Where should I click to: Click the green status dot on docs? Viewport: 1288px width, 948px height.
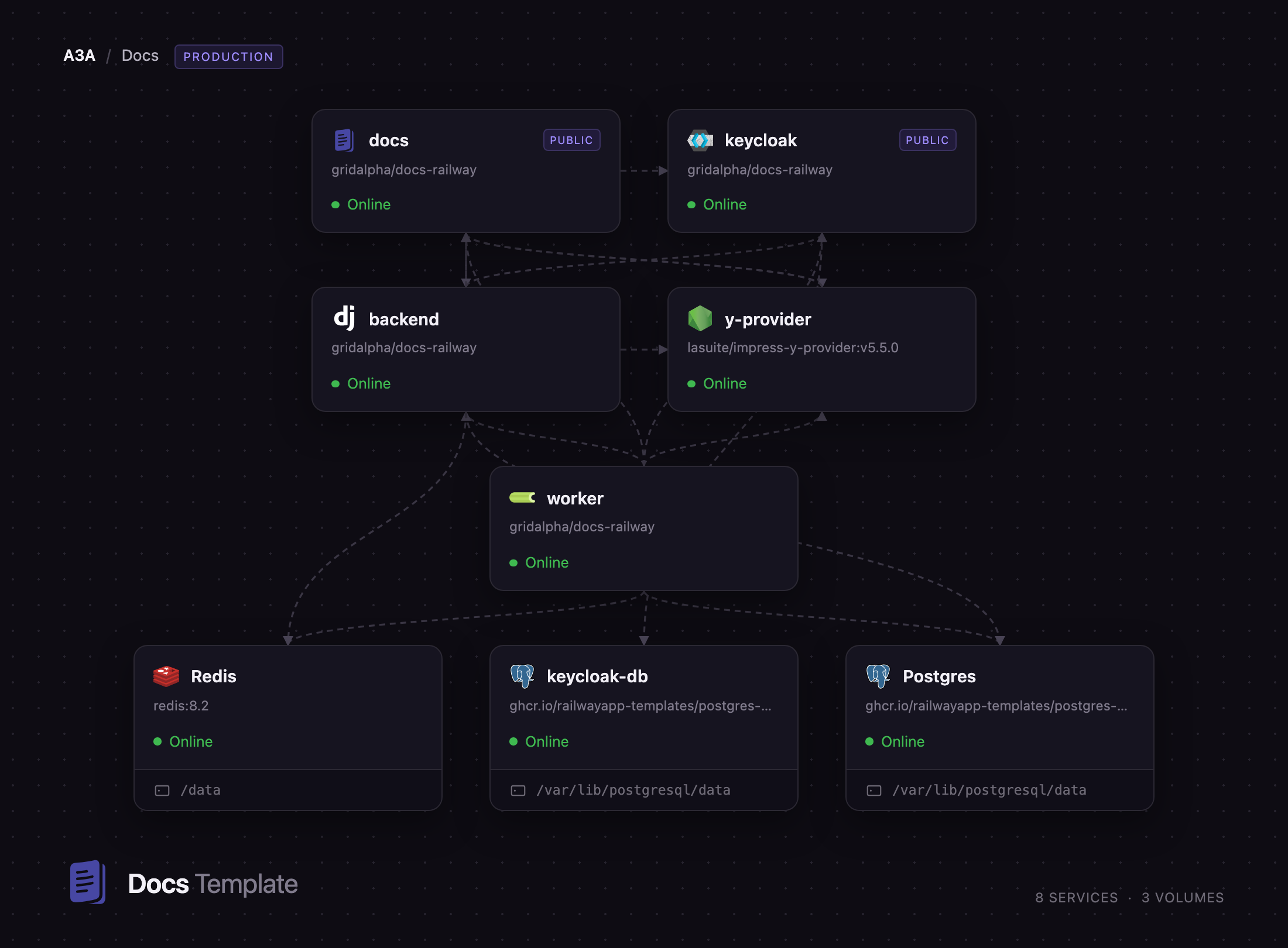tap(335, 205)
